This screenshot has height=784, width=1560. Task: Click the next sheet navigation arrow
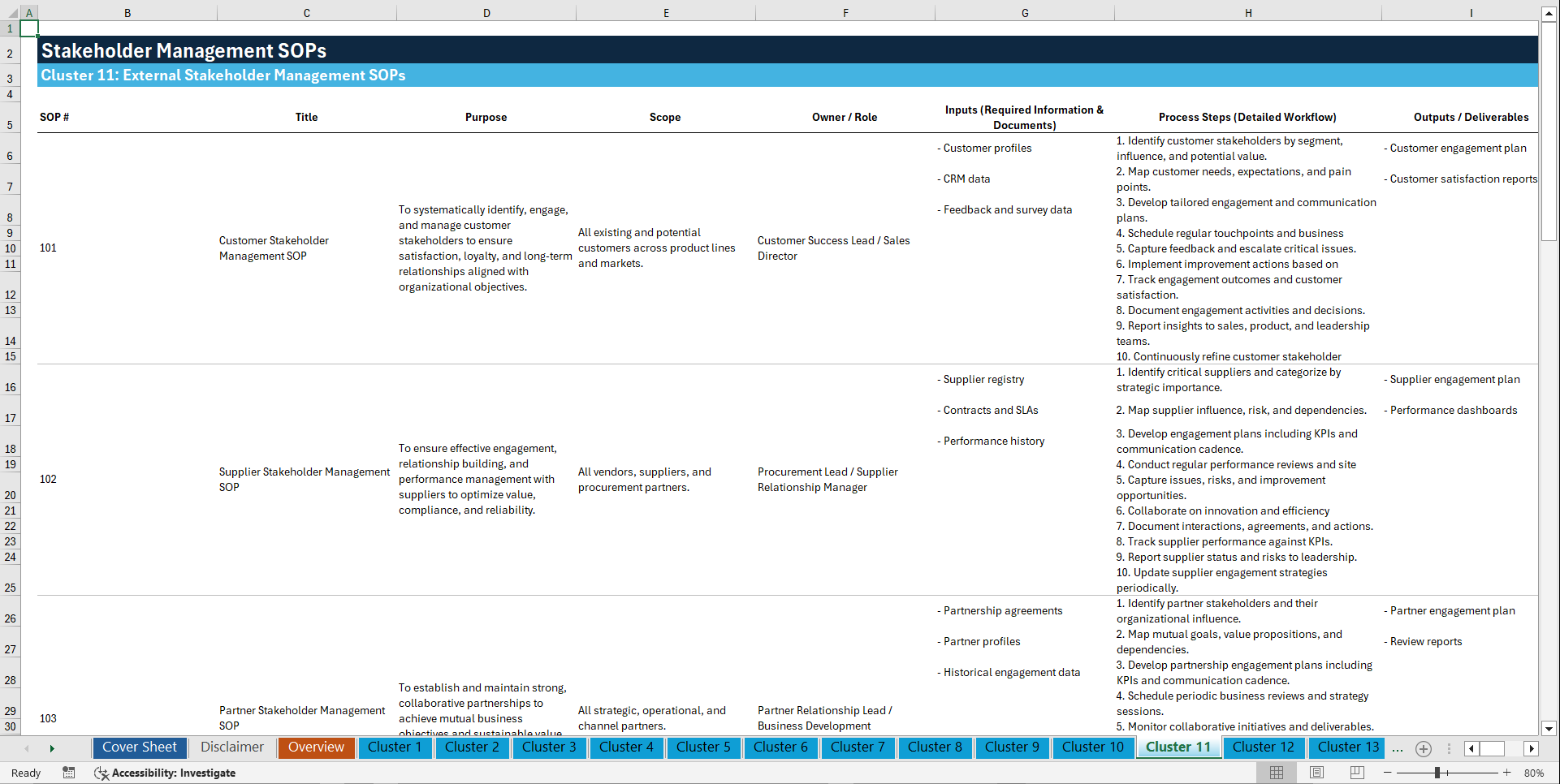pyautogui.click(x=53, y=748)
